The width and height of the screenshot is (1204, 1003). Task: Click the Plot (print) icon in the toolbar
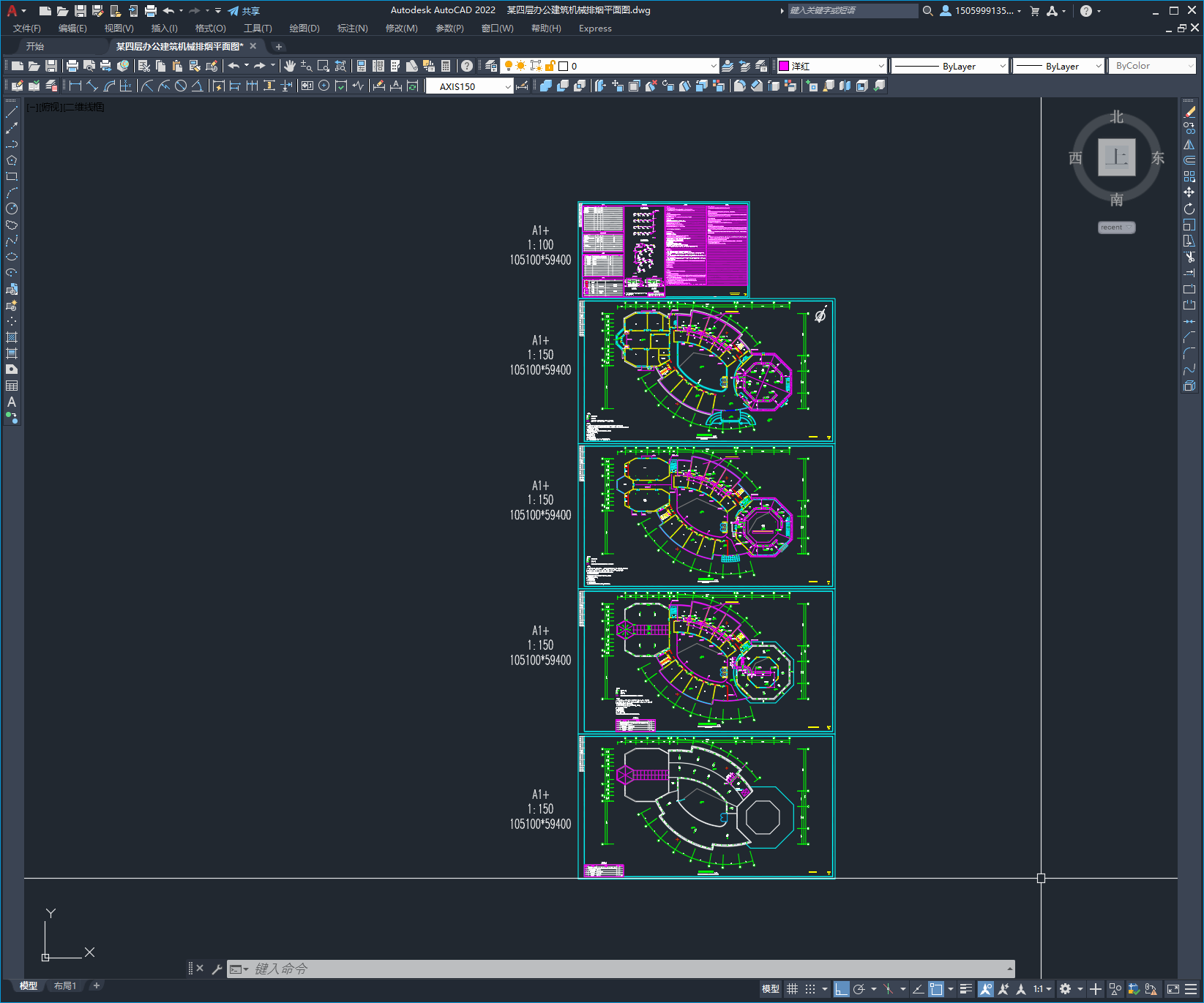tap(72, 66)
